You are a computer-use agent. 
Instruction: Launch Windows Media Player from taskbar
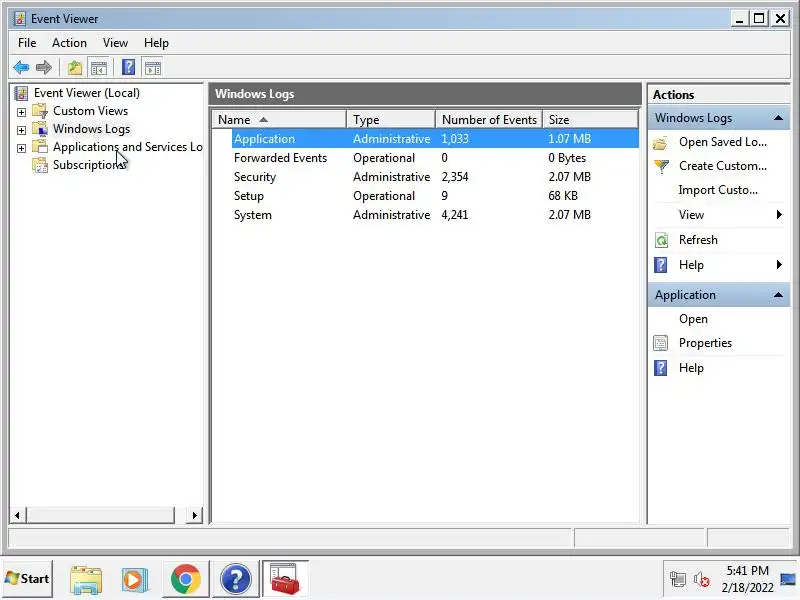134,579
